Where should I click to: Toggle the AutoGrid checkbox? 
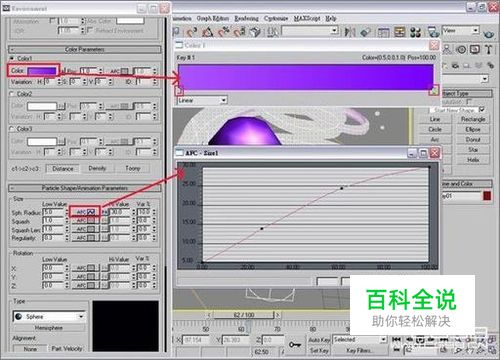click(469, 101)
